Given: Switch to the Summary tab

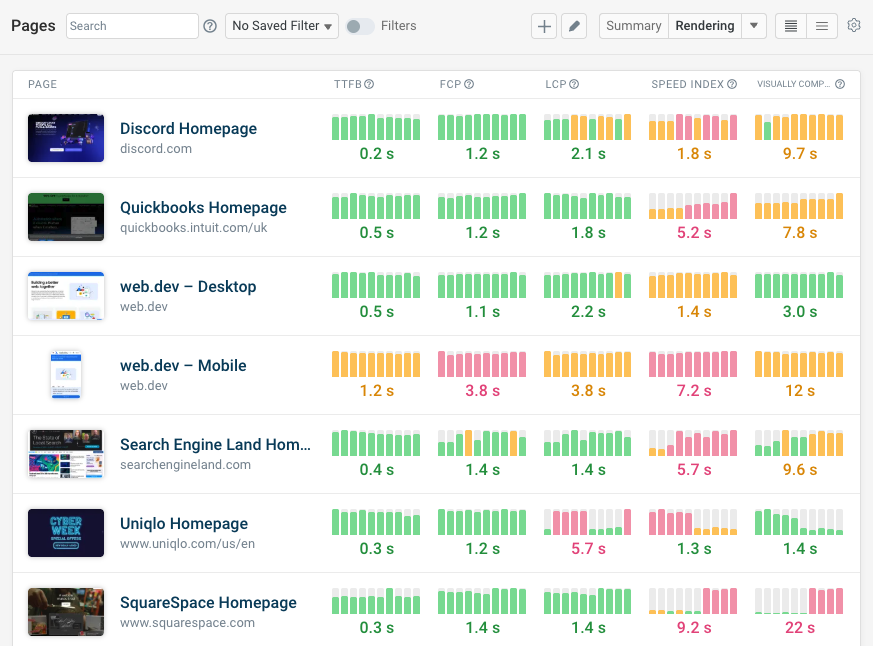Looking at the screenshot, I should tap(632, 26).
